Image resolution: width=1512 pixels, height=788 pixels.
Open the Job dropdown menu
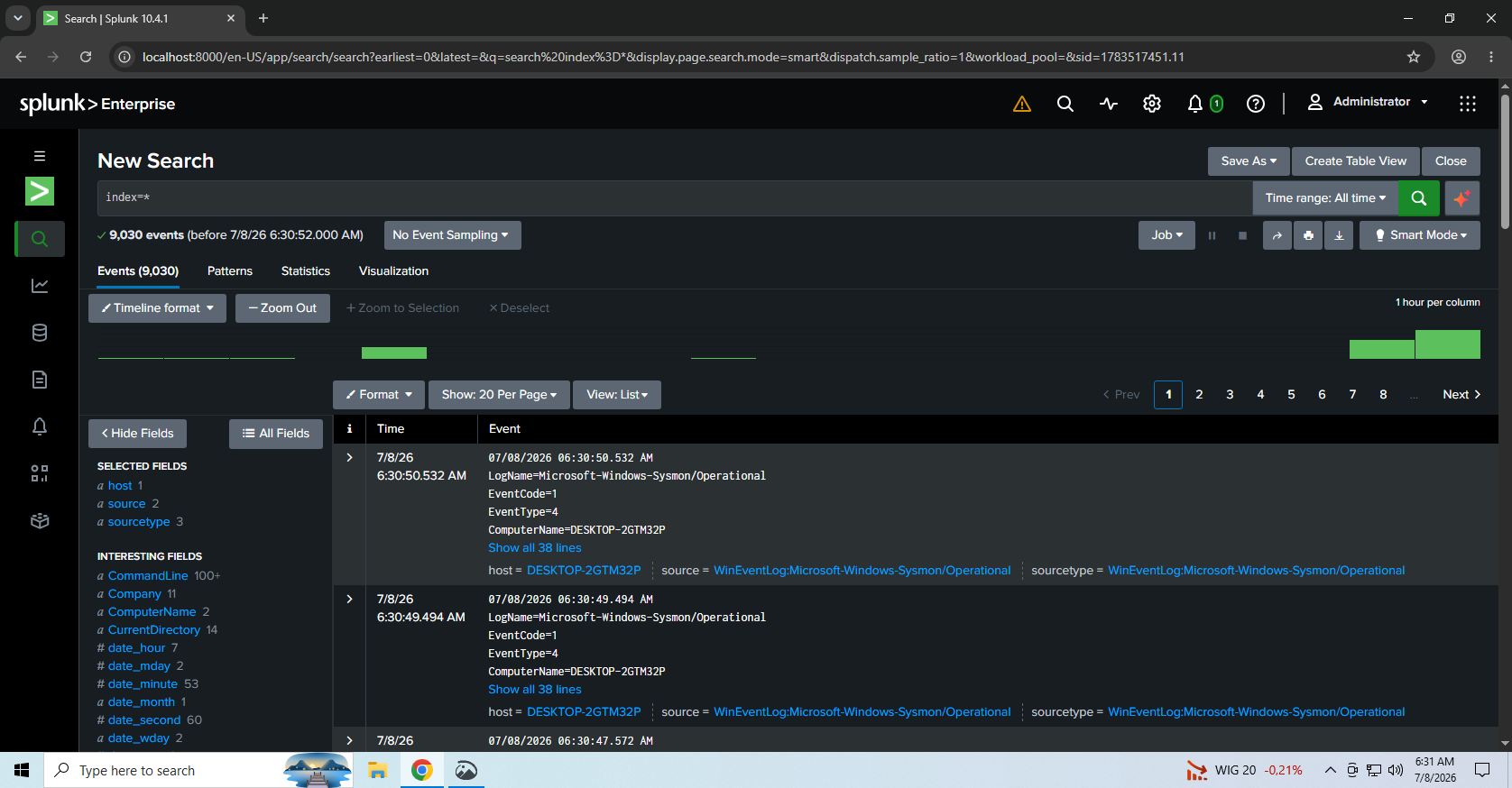pos(1166,235)
